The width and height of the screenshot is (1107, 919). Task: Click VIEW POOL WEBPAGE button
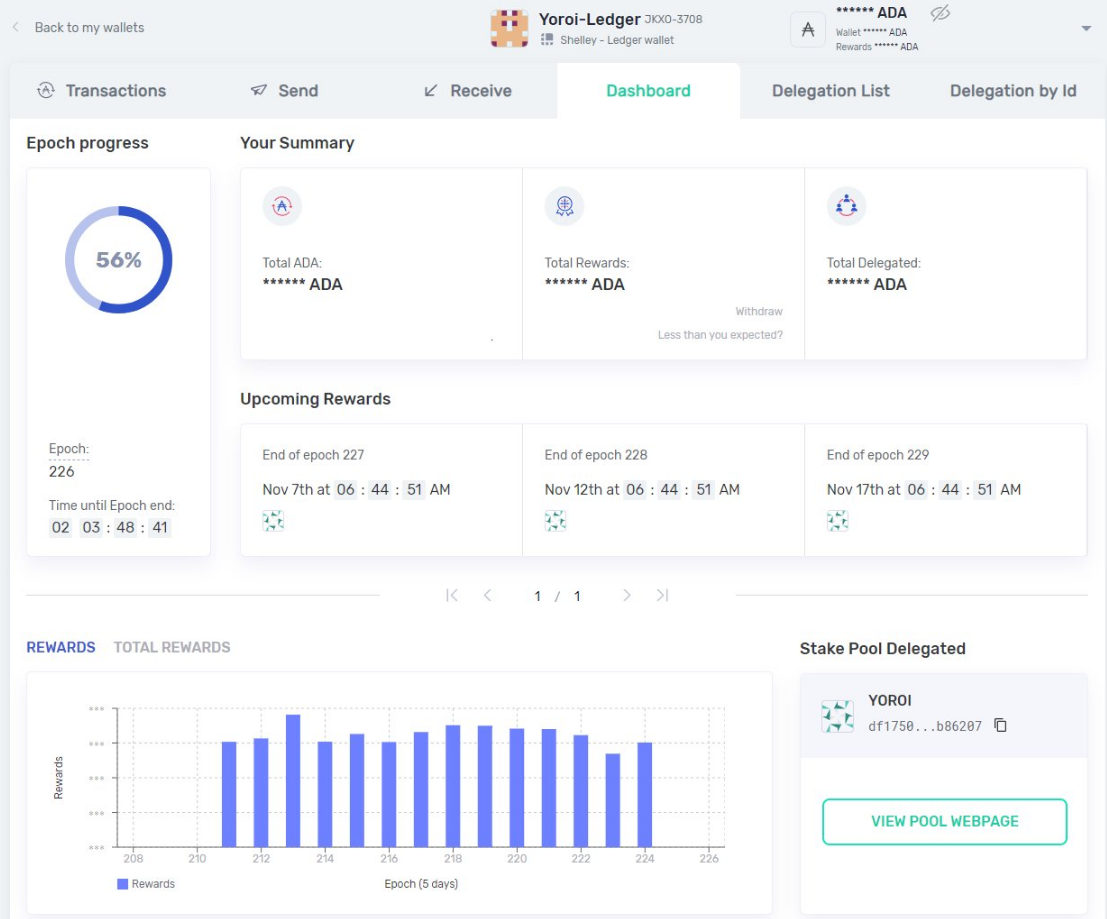945,822
